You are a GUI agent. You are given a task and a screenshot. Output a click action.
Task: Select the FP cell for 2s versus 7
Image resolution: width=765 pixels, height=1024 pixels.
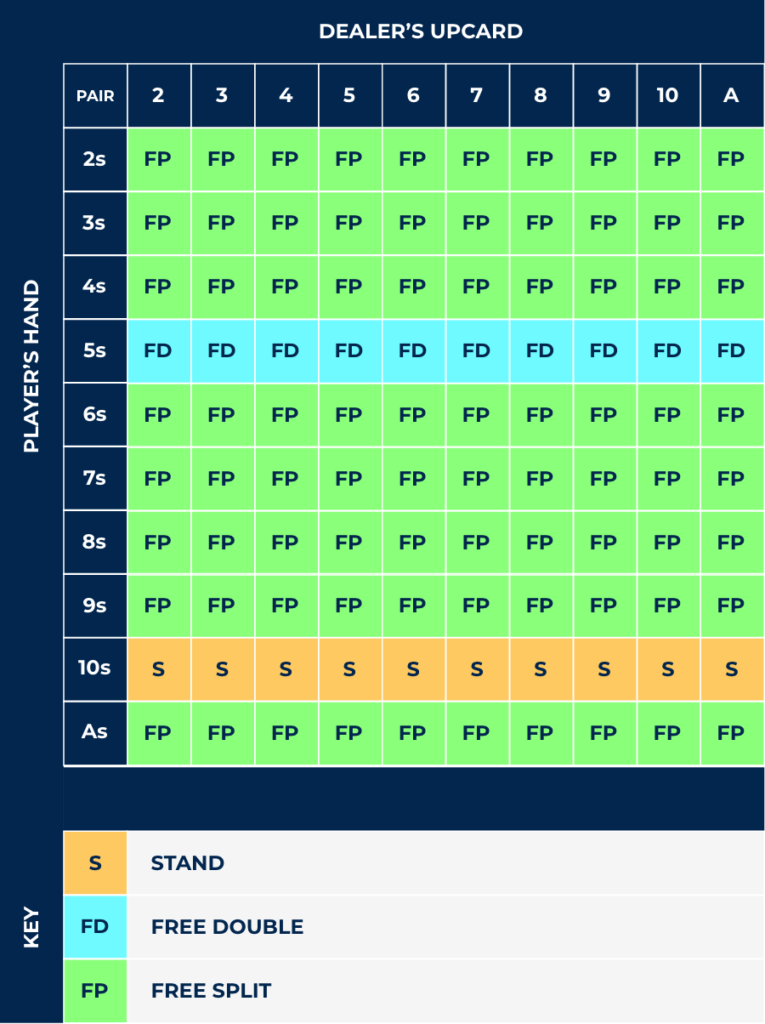tap(477, 159)
